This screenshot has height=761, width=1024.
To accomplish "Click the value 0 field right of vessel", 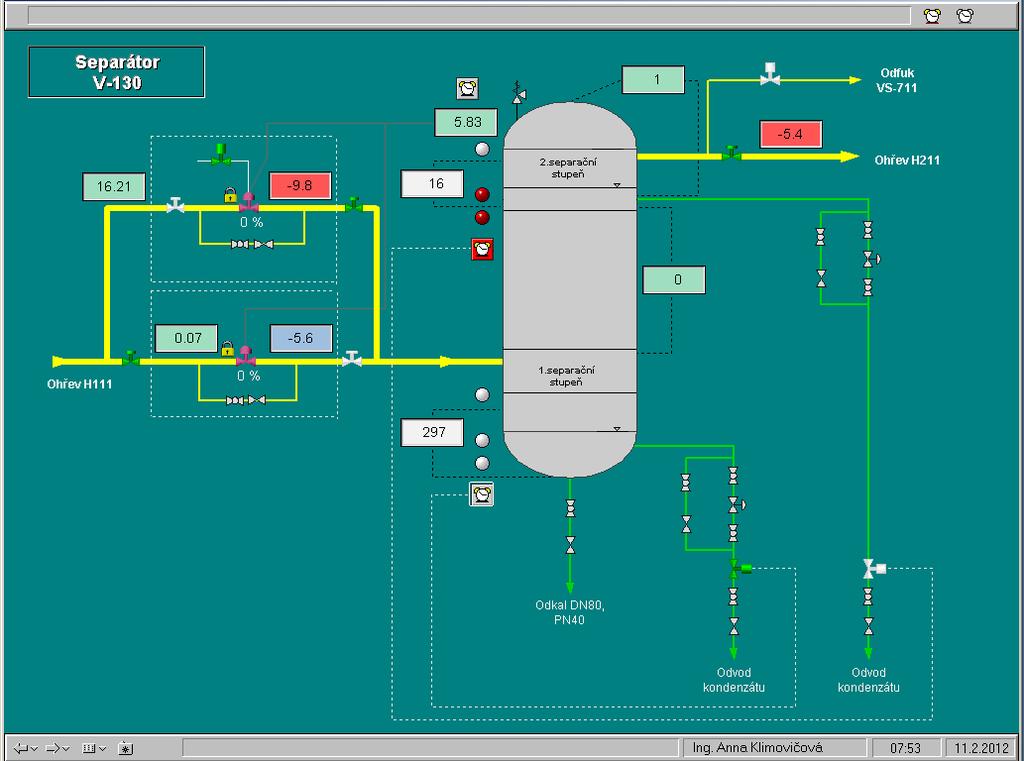I will click(674, 280).
